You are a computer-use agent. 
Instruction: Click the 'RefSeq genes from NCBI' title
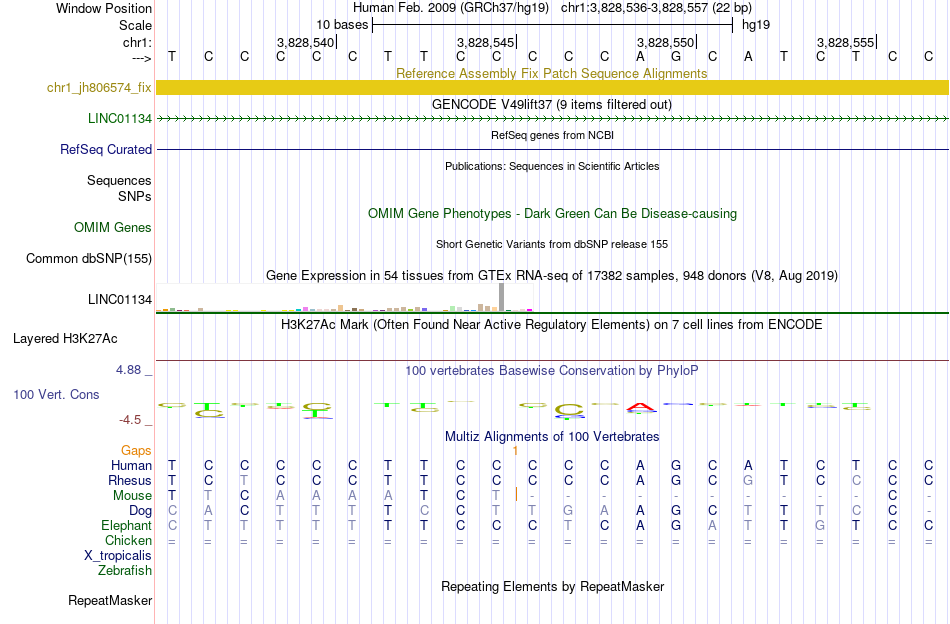pyautogui.click(x=552, y=135)
